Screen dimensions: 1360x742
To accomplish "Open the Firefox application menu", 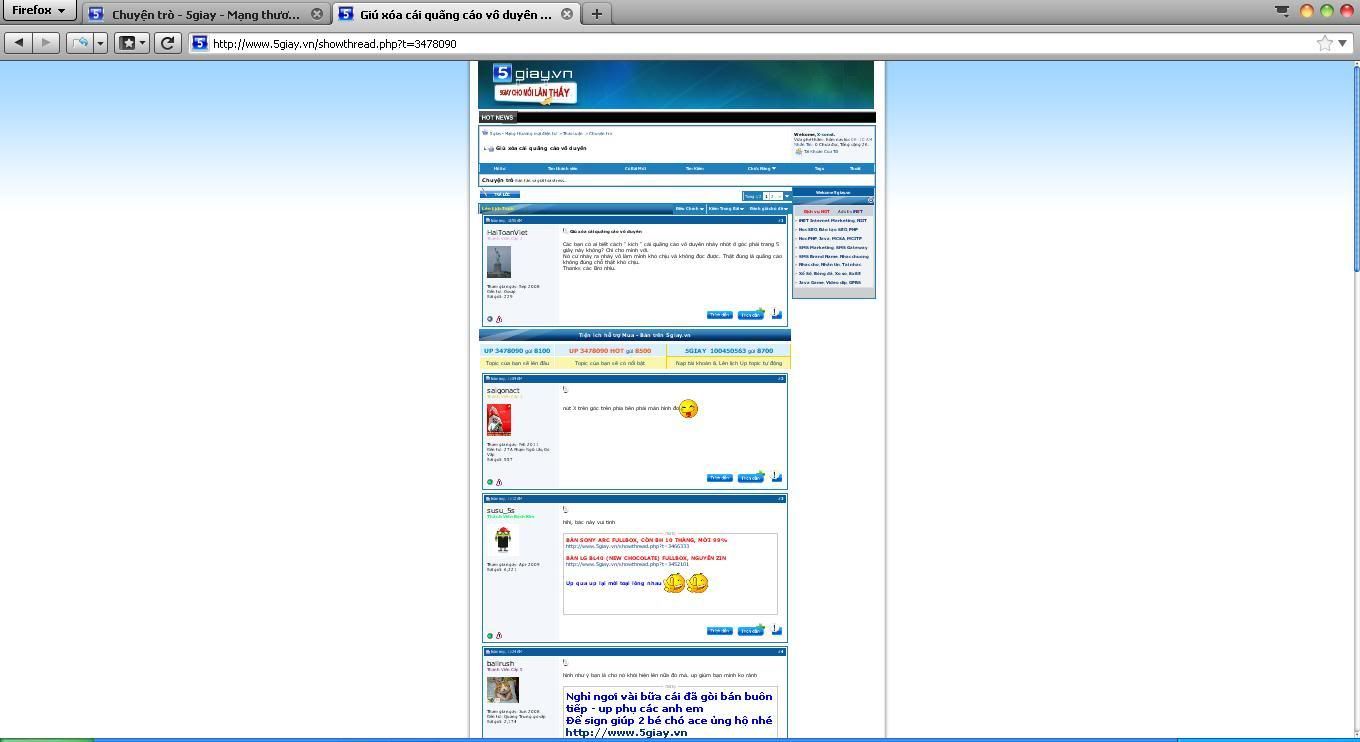I will coord(38,11).
